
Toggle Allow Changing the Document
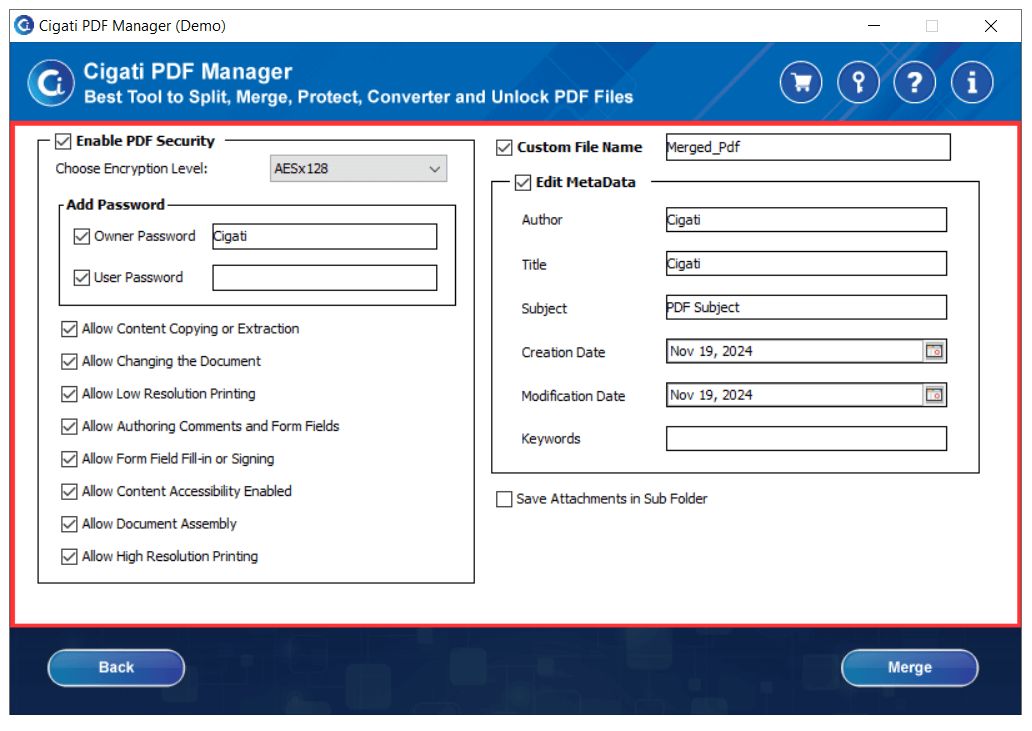69,361
